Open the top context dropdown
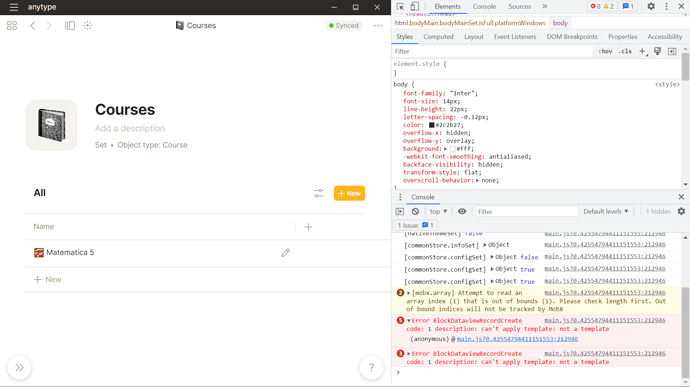Screen dimensions: 690x387 [438, 212]
